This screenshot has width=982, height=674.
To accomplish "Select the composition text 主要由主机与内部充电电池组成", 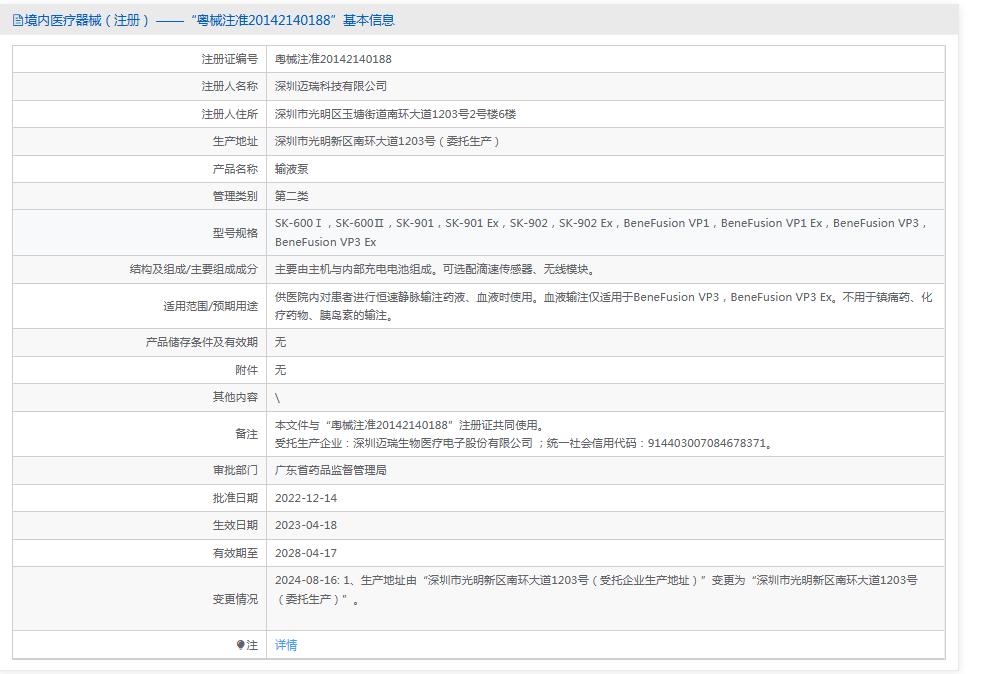I will [435, 269].
